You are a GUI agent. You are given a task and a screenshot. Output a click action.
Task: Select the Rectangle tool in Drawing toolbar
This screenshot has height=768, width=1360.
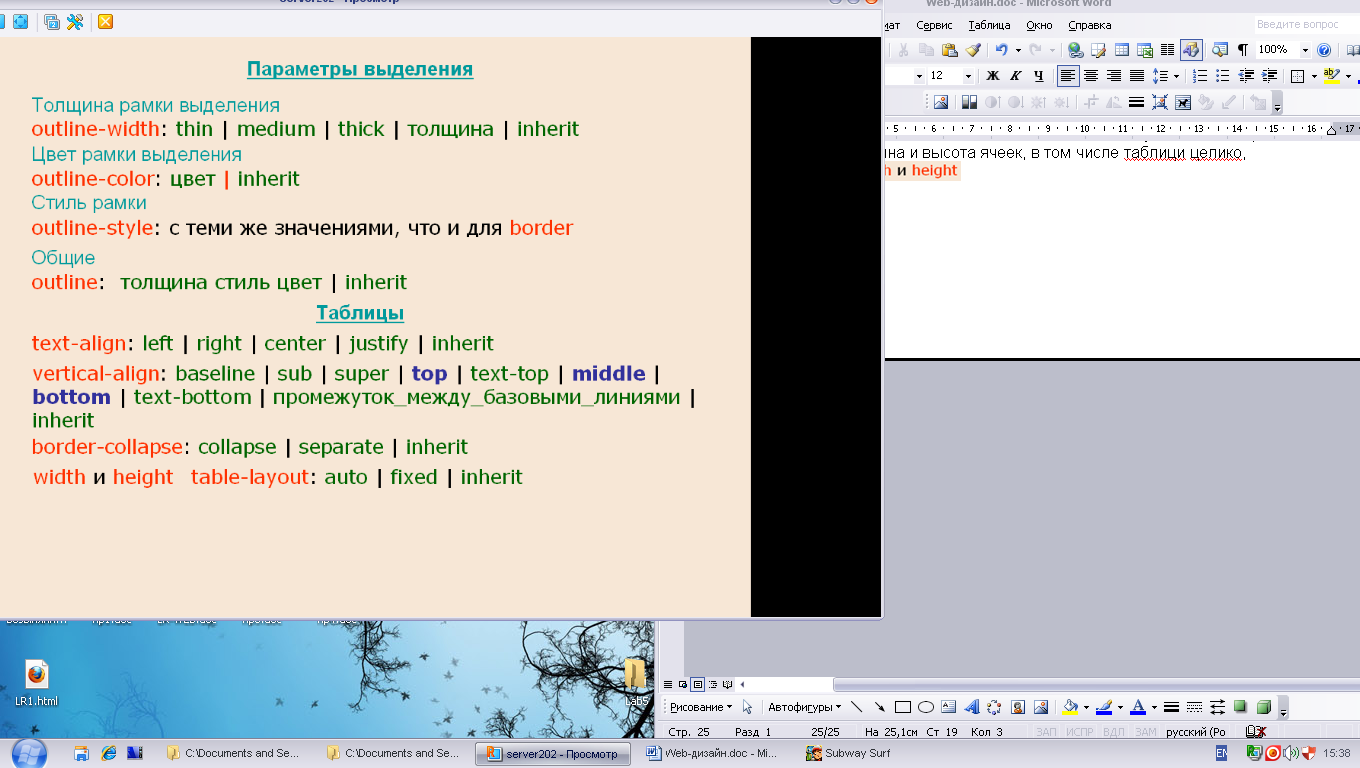(903, 707)
